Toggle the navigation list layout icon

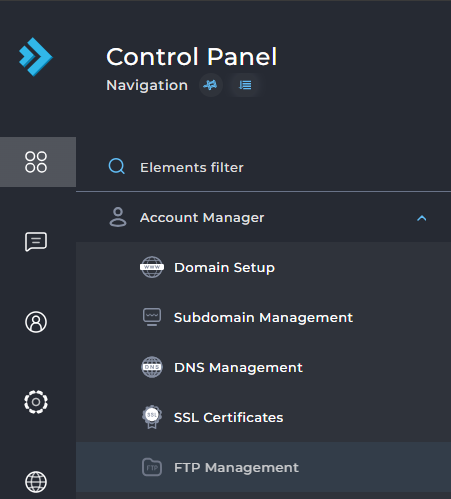coord(245,85)
